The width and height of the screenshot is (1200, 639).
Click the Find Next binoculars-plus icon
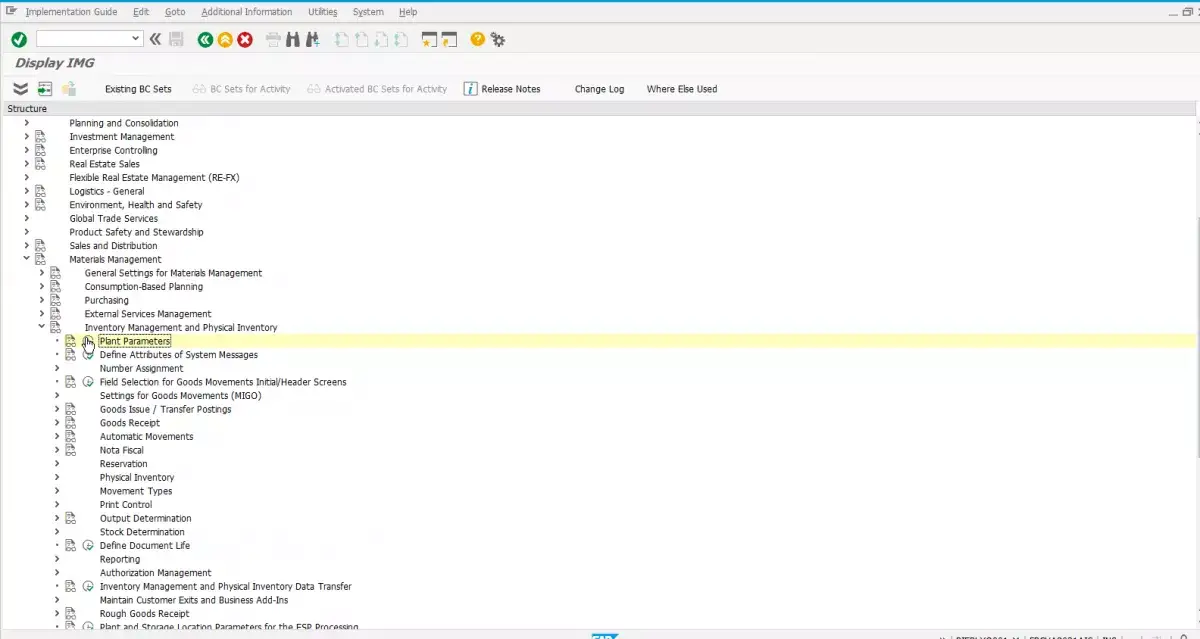(x=313, y=39)
